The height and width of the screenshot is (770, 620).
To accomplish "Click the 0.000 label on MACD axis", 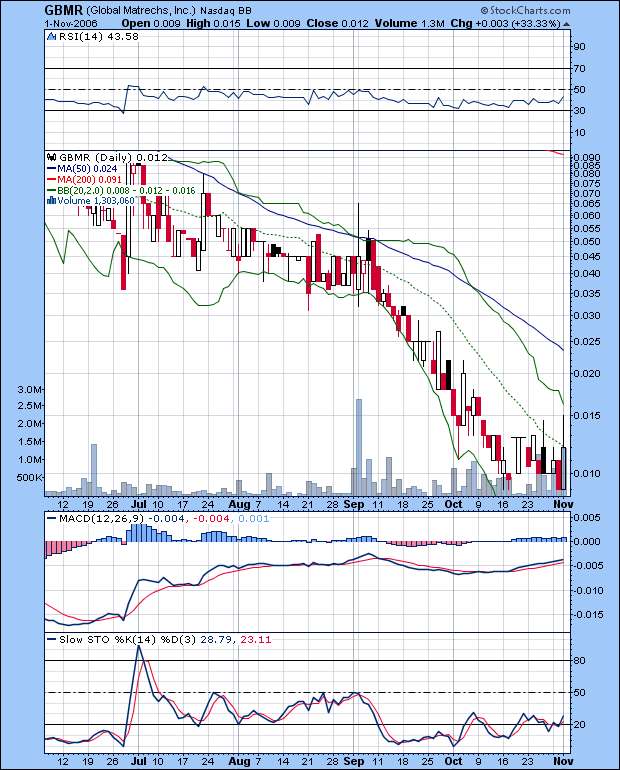I will pos(587,541).
